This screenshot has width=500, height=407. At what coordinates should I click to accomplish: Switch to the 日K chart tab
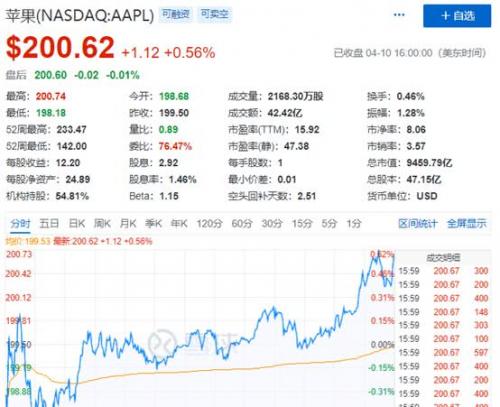click(77, 223)
